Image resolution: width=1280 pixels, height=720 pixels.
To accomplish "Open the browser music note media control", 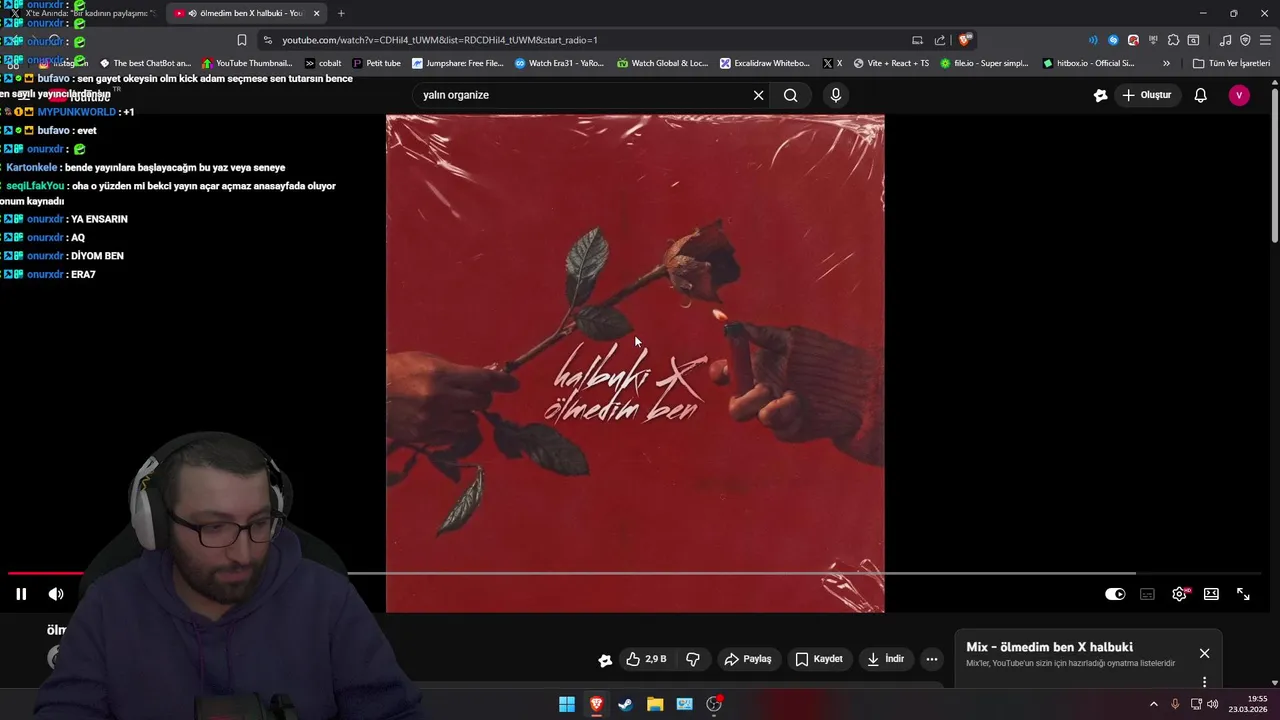I will [x=1226, y=40].
